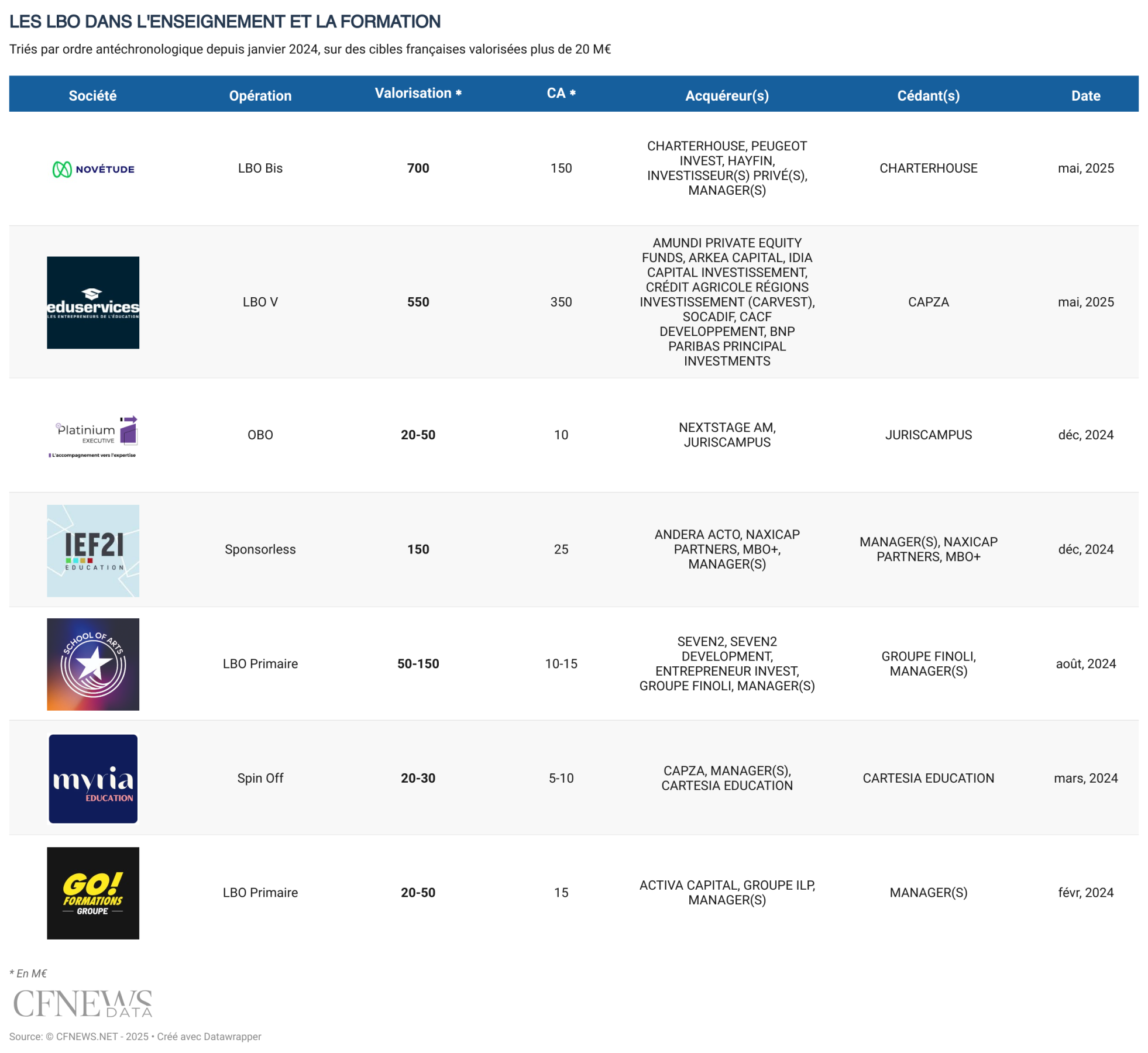Viewport: 1148px width, 1053px height.
Task: Click 'ANDERA ACTO, NAXICAP' acquirer cell
Action: coord(727,549)
